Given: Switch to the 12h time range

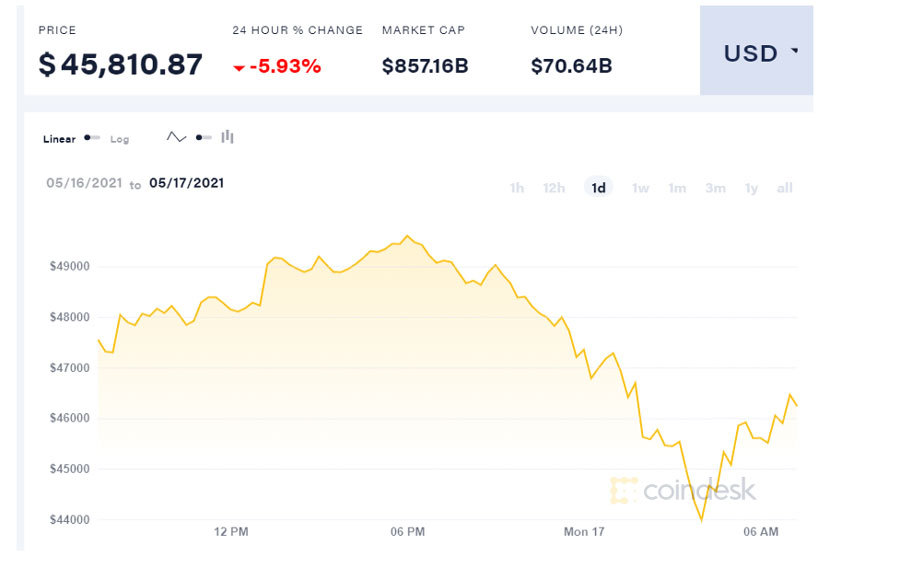Looking at the screenshot, I should 553,188.
